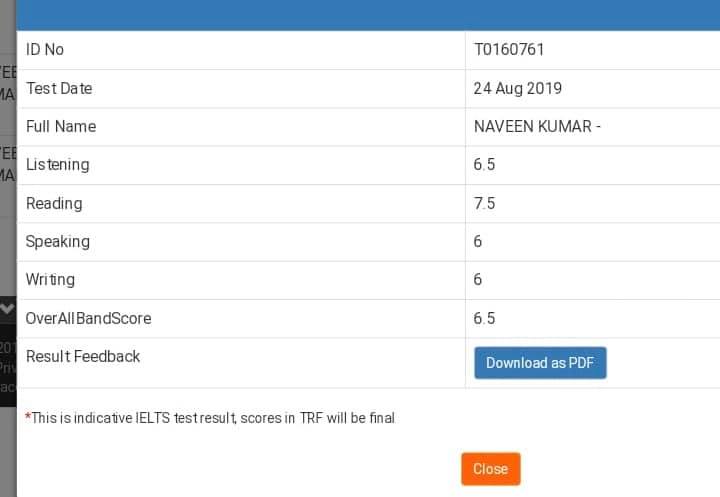Image resolution: width=720 pixels, height=497 pixels.
Task: Click the Writing row label
Action: (x=50, y=280)
